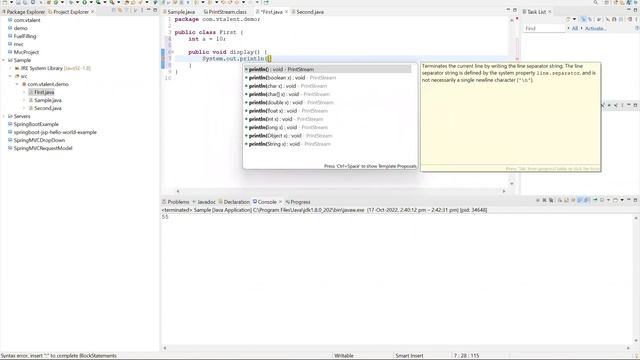
Task: Click the console output line 55
Action: (x=165, y=217)
